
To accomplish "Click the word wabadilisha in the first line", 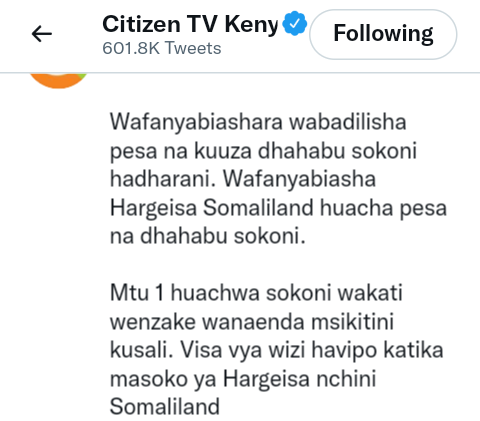I will click(x=348, y=122).
